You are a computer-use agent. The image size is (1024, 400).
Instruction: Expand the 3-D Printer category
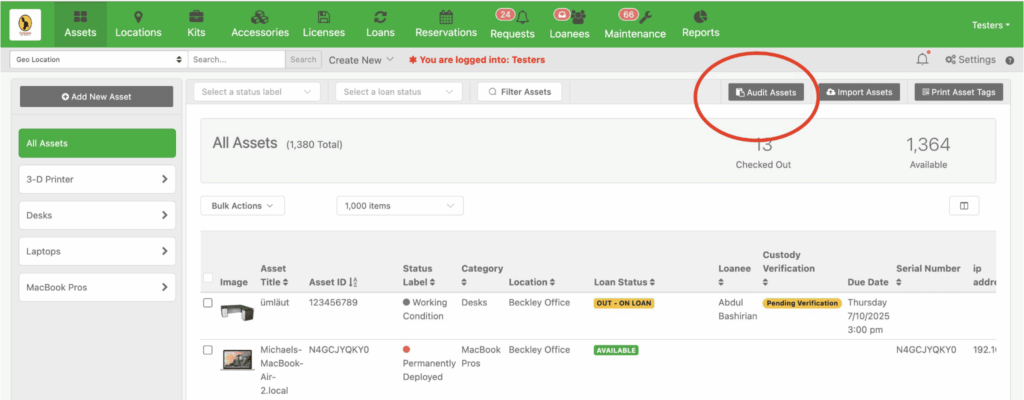click(98, 179)
